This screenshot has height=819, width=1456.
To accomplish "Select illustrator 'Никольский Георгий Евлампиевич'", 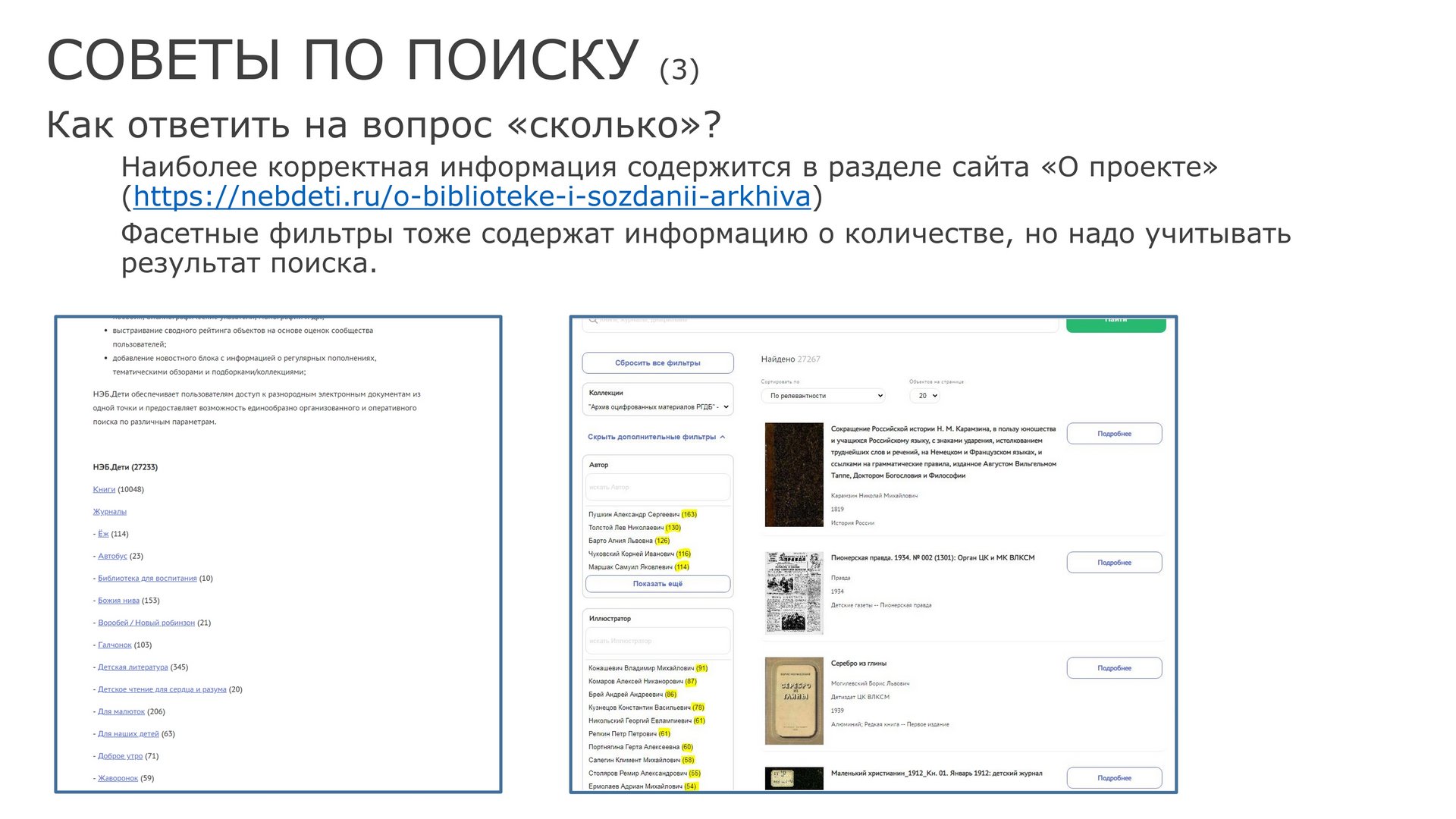I will click(x=646, y=721).
